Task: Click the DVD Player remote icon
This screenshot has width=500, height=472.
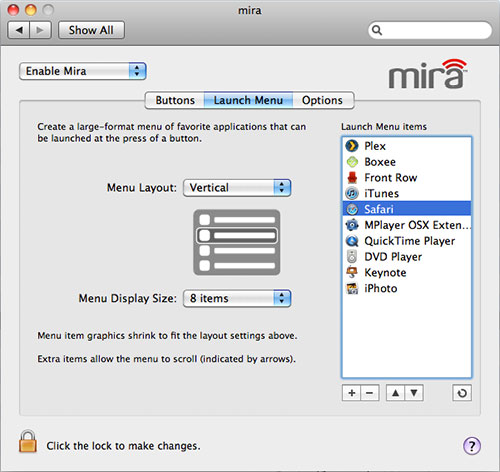Action: [x=352, y=257]
